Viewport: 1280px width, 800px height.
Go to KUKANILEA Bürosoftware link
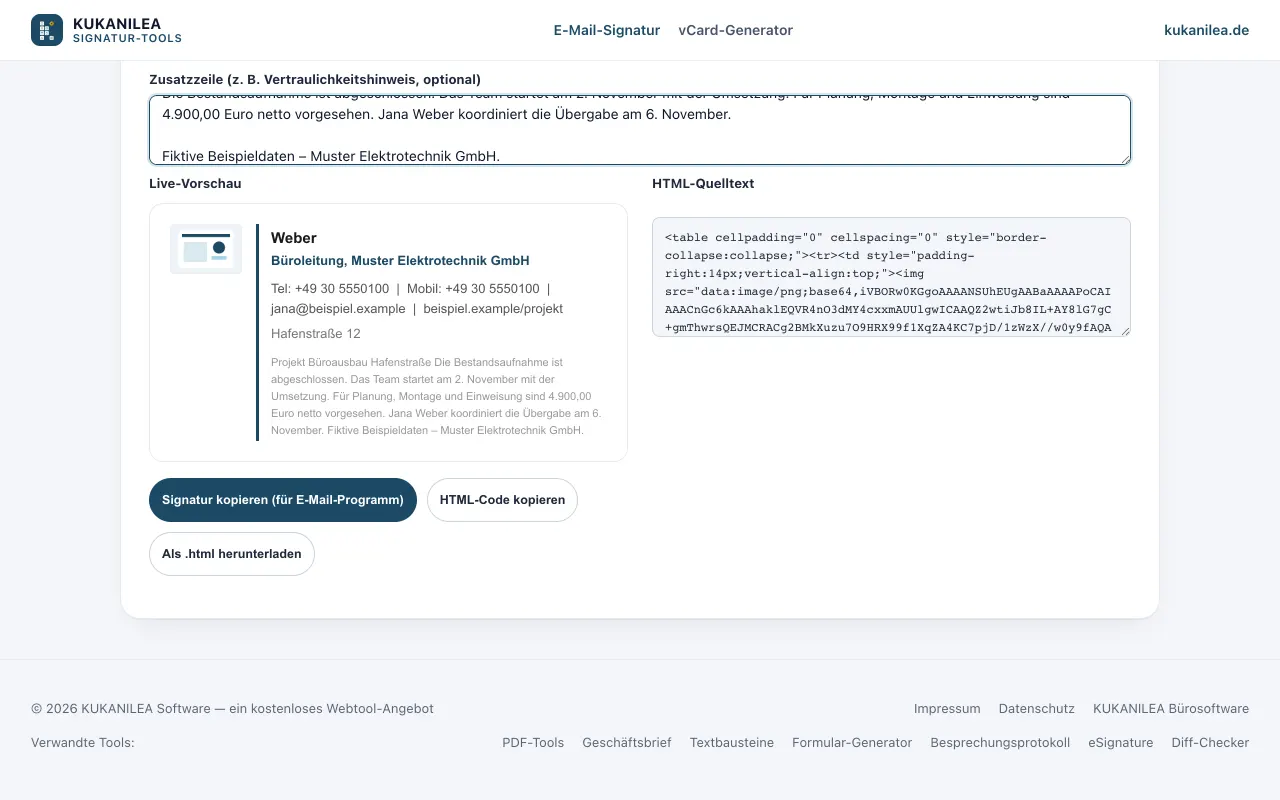pos(1171,709)
